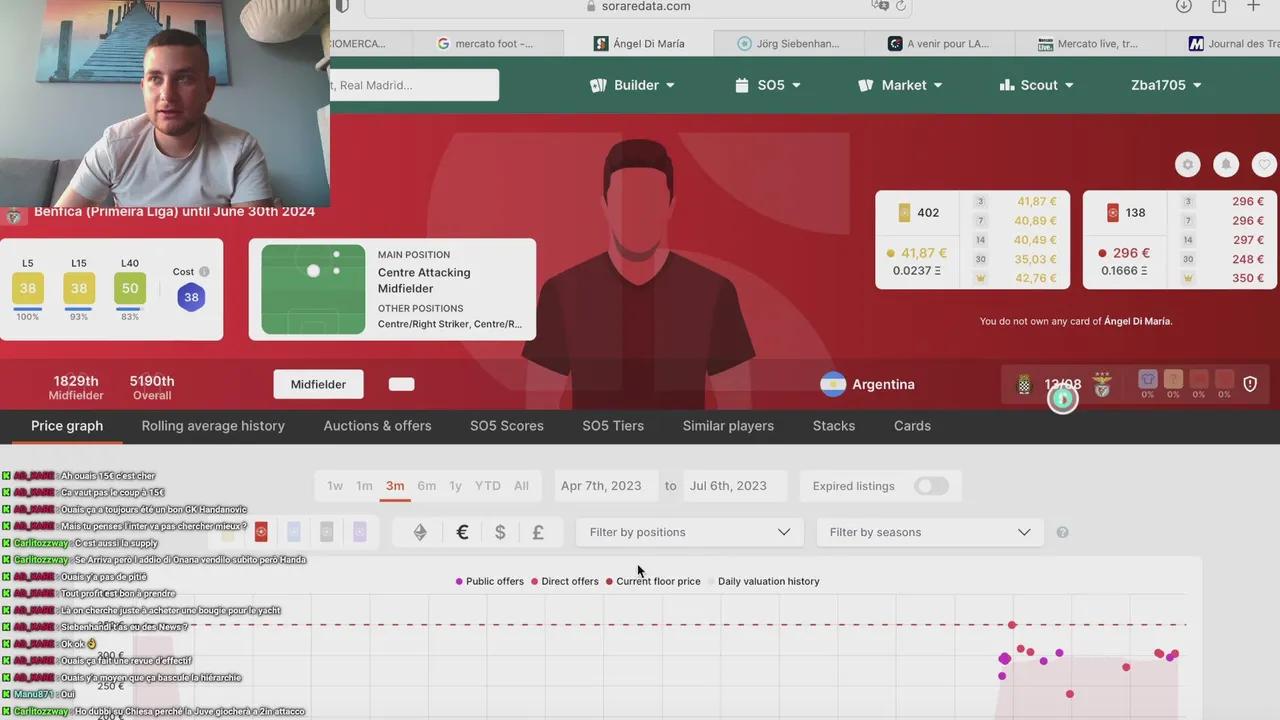Click the Safari downloads icon
Viewport: 1280px width, 720px height.
(x=1184, y=6)
